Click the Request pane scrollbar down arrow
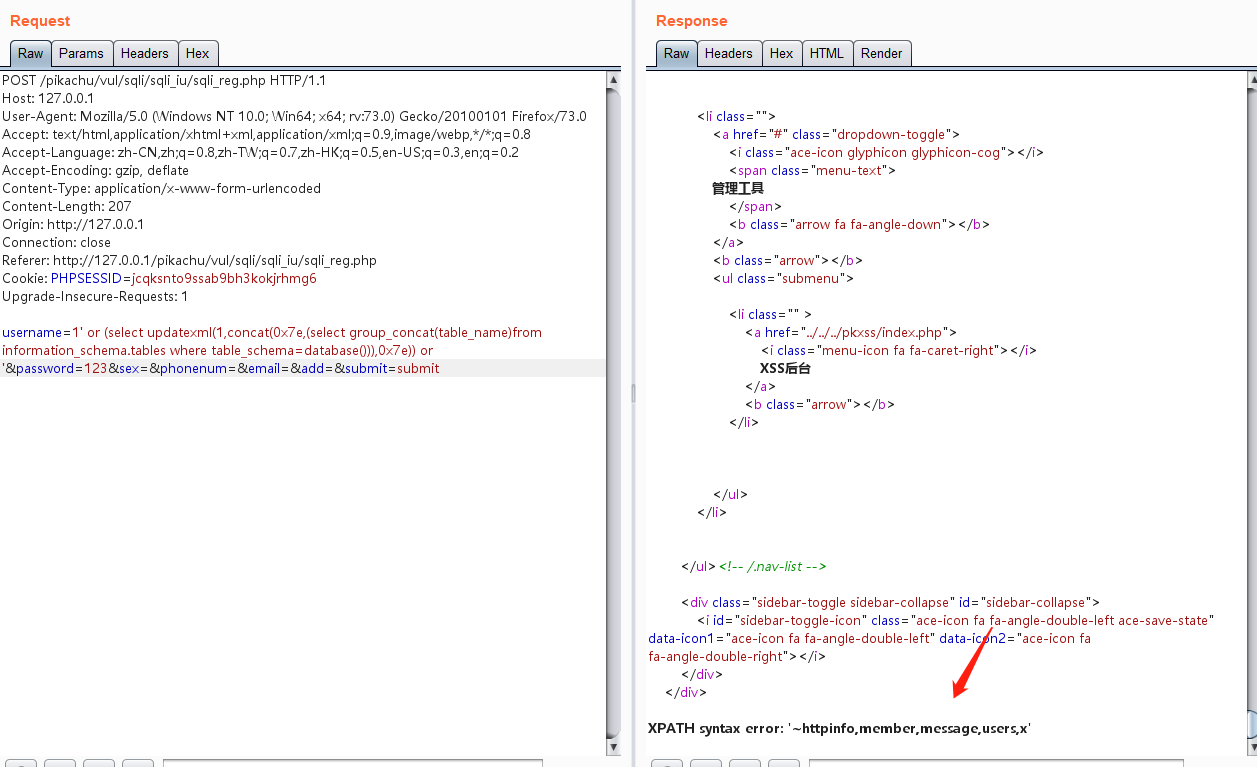The height and width of the screenshot is (767, 1257). tap(613, 745)
